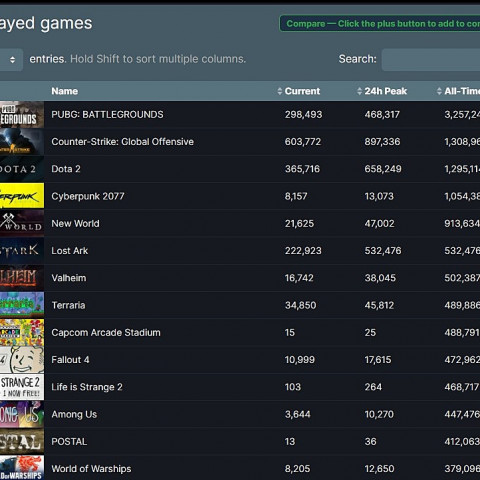Click current players value 222,923

303,251
